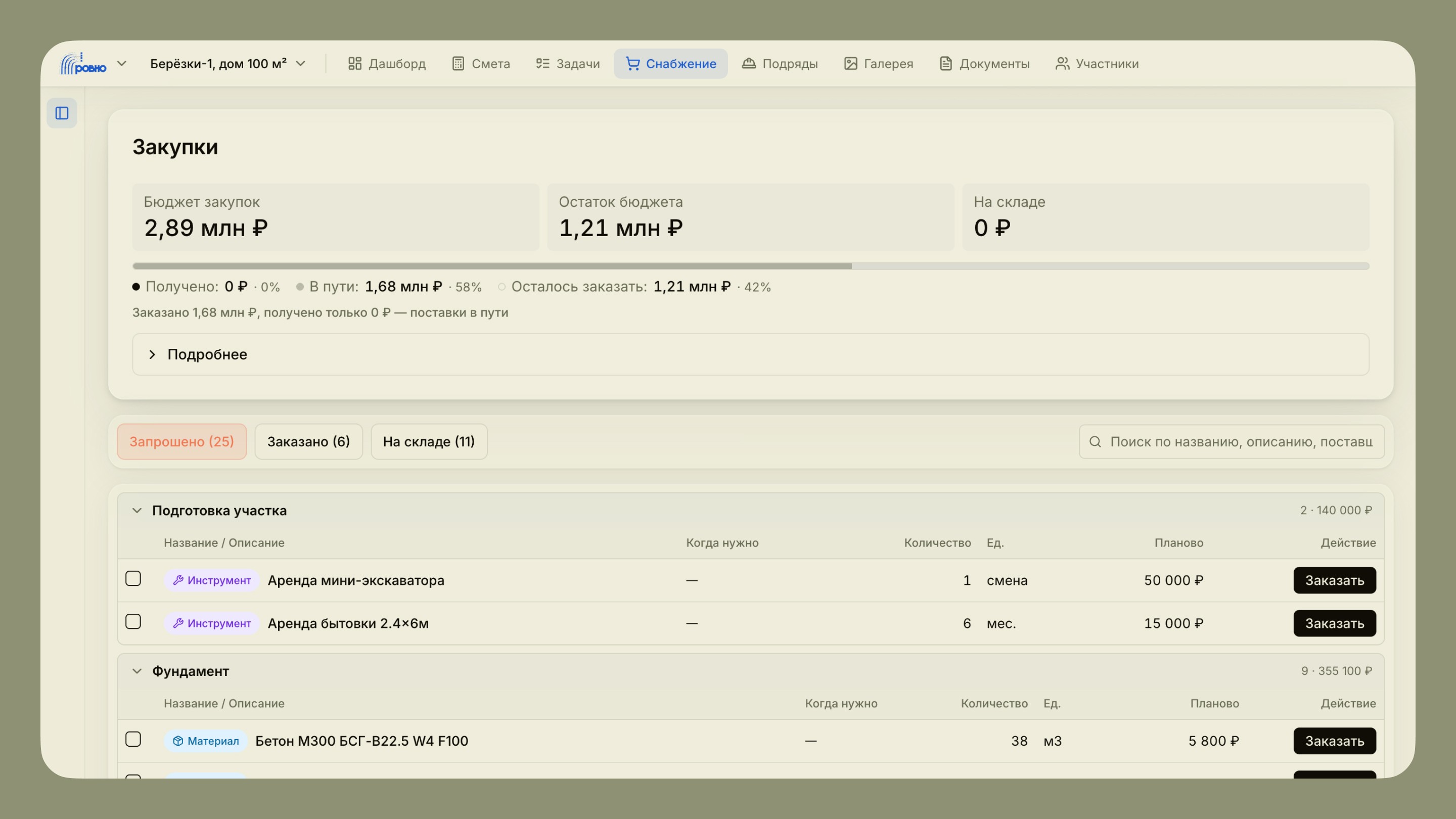Collapse the Фундамент group
This screenshot has height=819, width=1456.
pyautogui.click(x=137, y=671)
